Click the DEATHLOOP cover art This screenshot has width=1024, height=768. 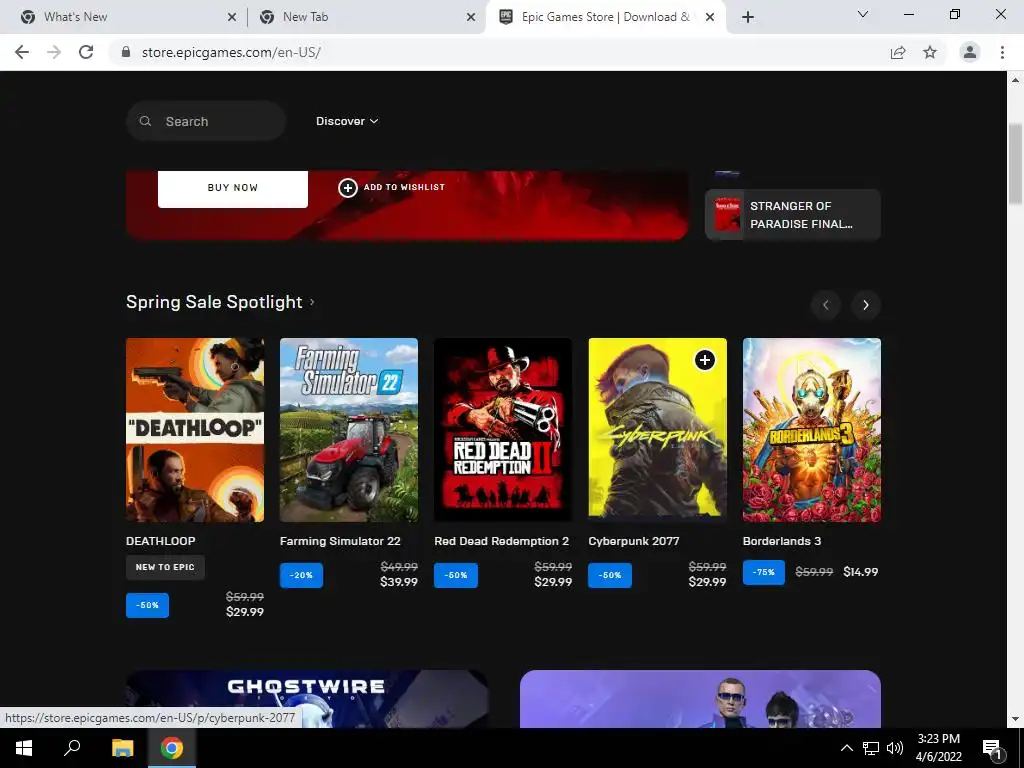(195, 430)
